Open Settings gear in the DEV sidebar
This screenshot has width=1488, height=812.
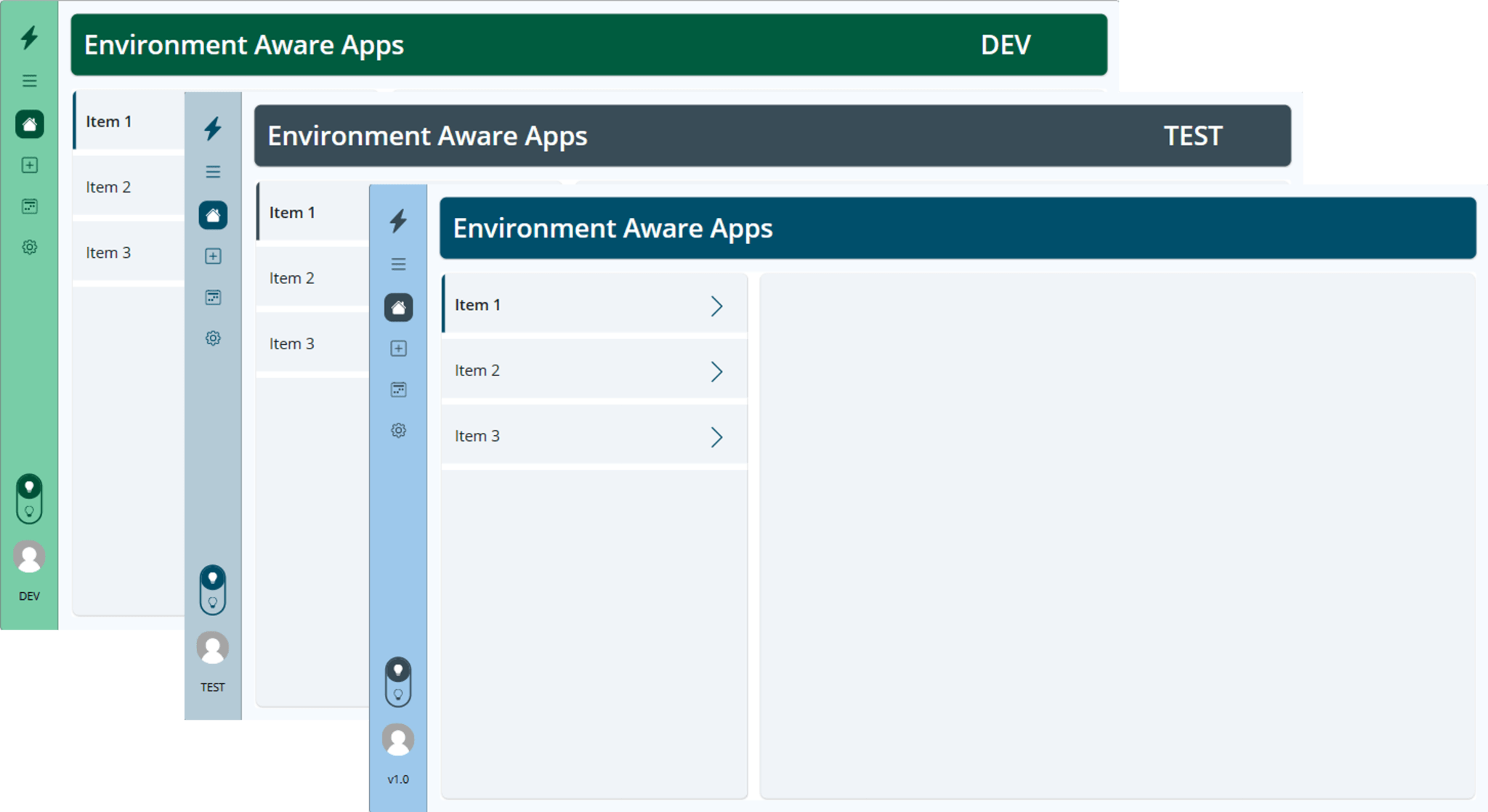pyautogui.click(x=29, y=248)
